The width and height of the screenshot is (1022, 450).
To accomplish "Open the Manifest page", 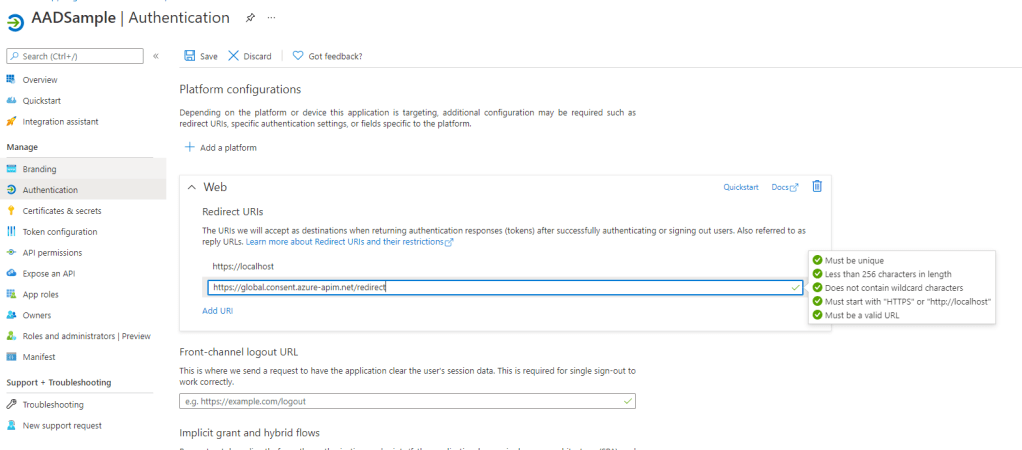I will pos(39,357).
